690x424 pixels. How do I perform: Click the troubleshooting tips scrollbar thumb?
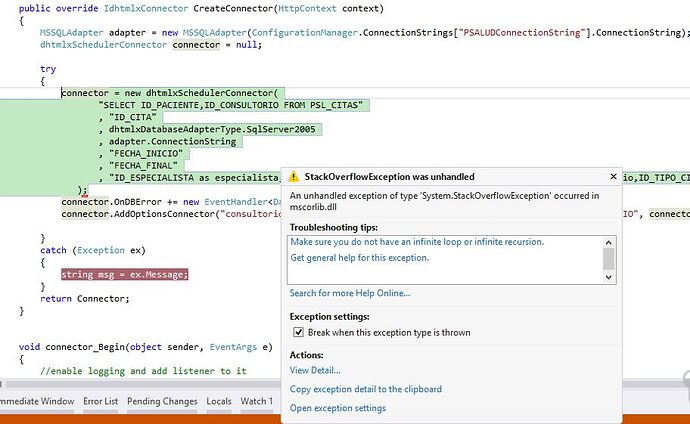pyautogui.click(x=609, y=259)
